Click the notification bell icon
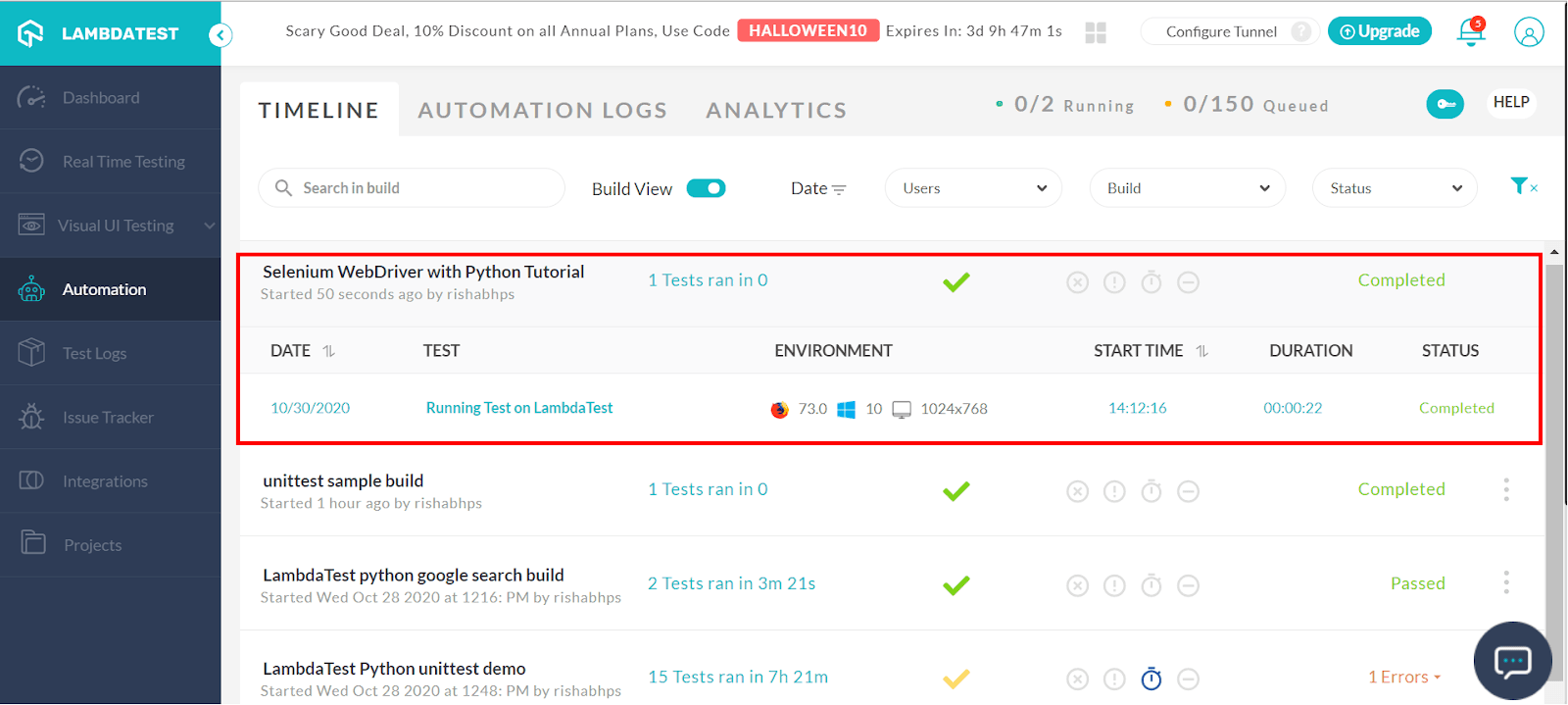The height and width of the screenshot is (705, 1568). click(1470, 32)
